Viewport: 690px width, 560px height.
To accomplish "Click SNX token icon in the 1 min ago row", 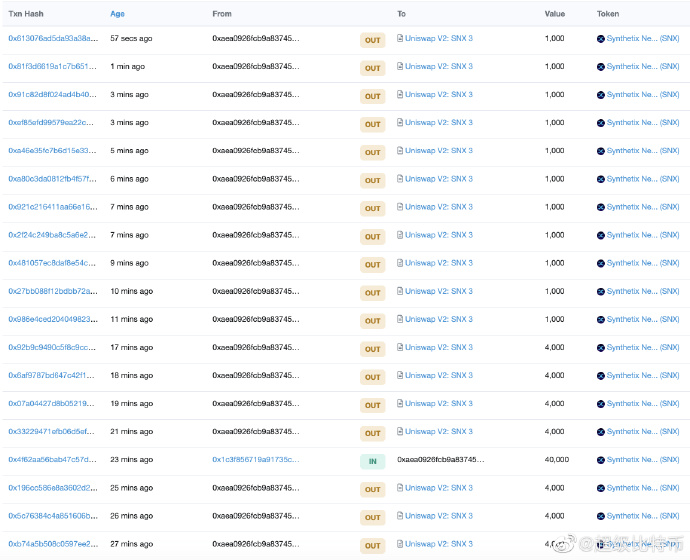I will point(601,67).
